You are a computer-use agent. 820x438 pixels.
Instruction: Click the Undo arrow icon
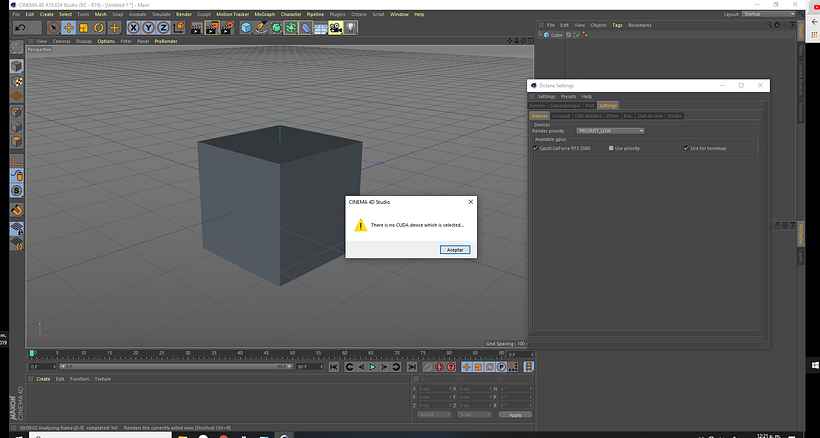click(x=20, y=27)
